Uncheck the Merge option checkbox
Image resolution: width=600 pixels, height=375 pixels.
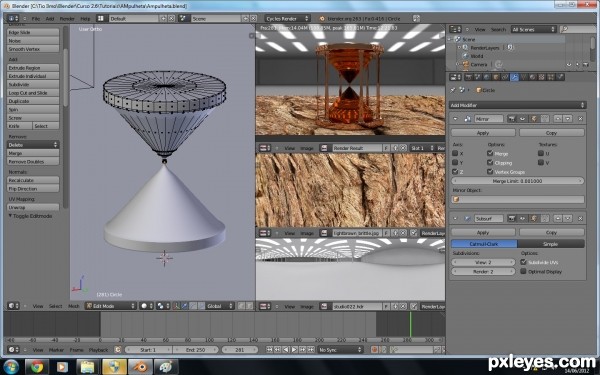coord(490,153)
